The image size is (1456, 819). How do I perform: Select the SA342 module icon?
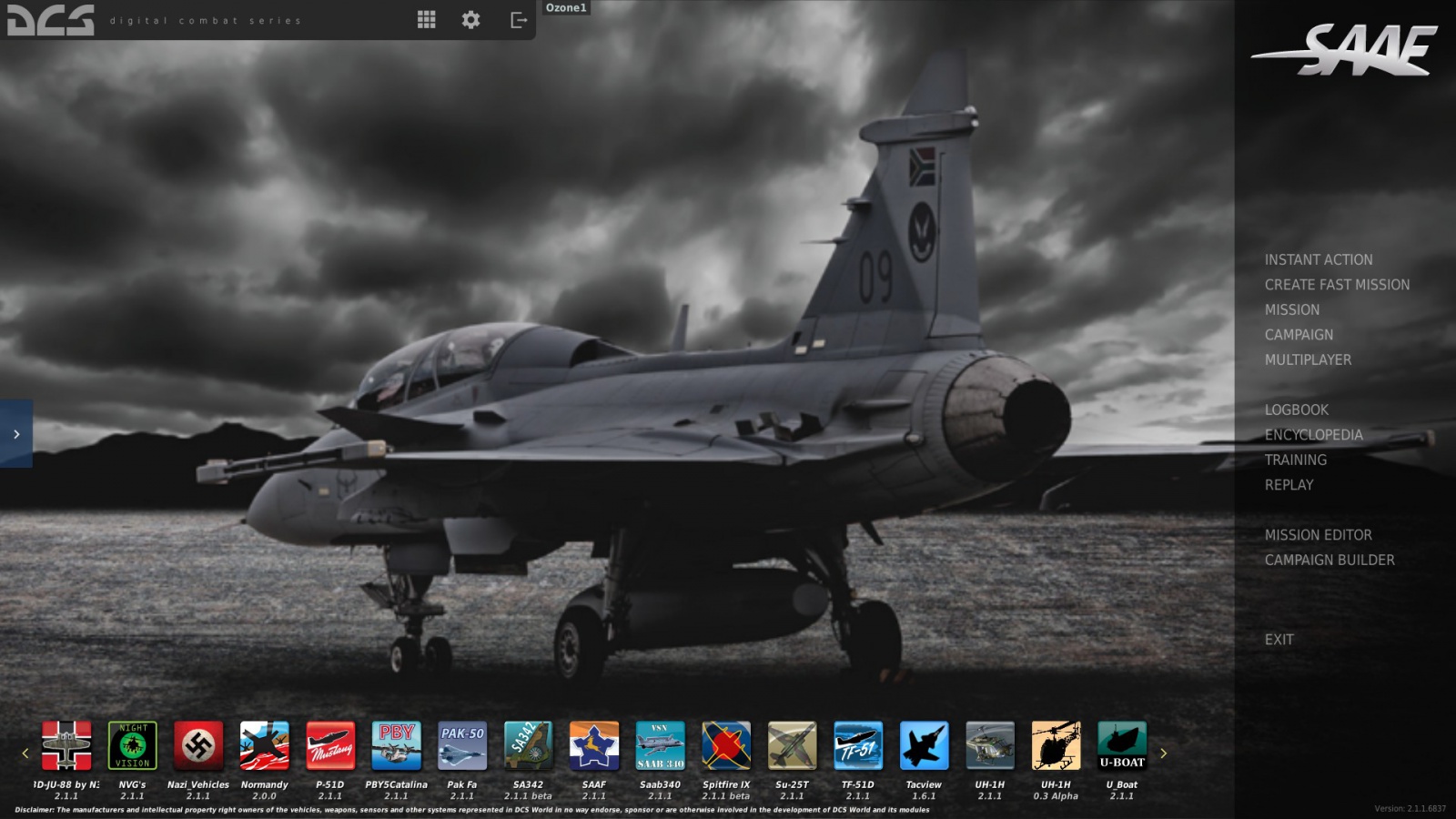click(x=529, y=746)
